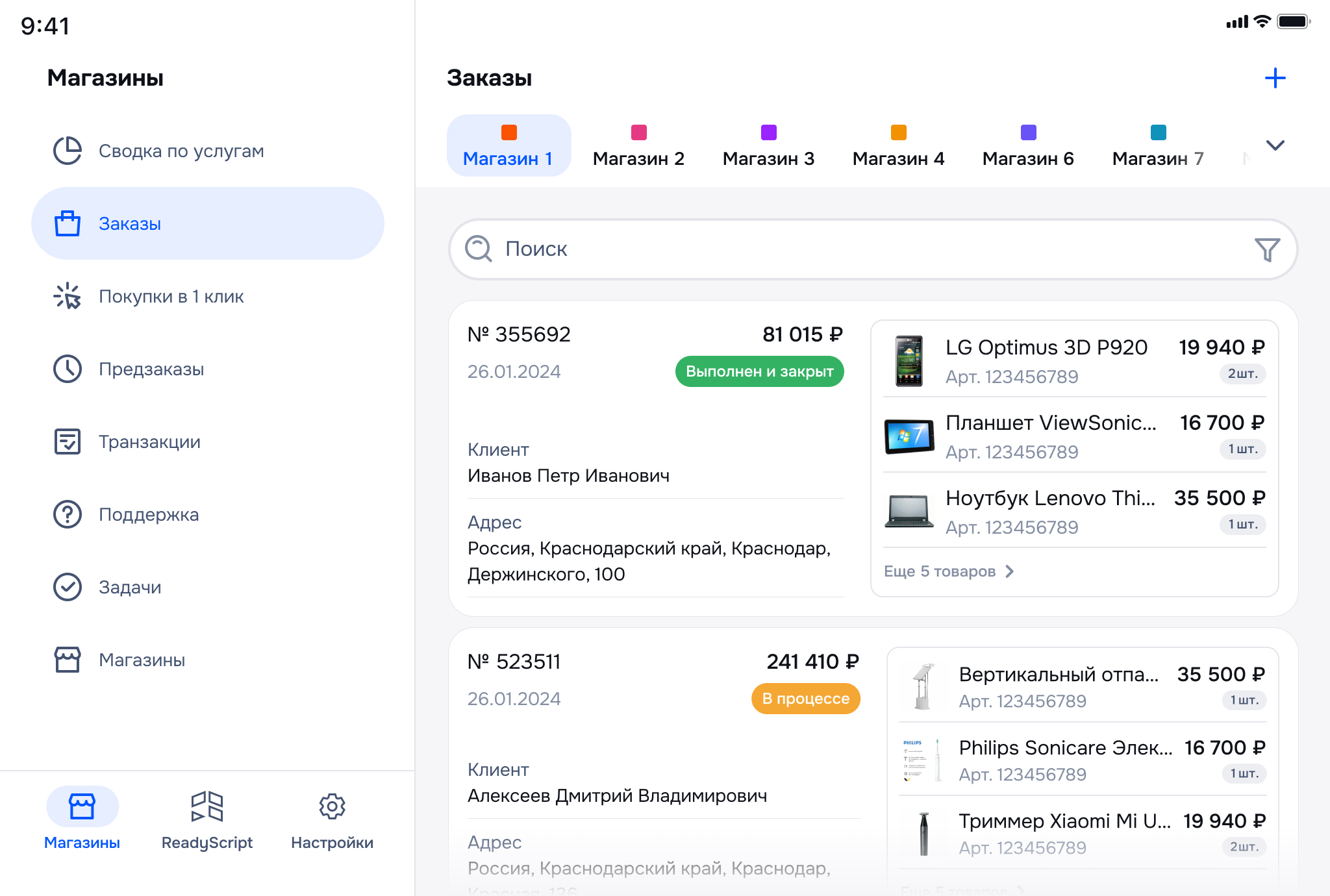Screen dimensions: 1330x896
Task: Click price 35 500 ₽ for Ноутбук Lenovo
Action: tap(1220, 498)
